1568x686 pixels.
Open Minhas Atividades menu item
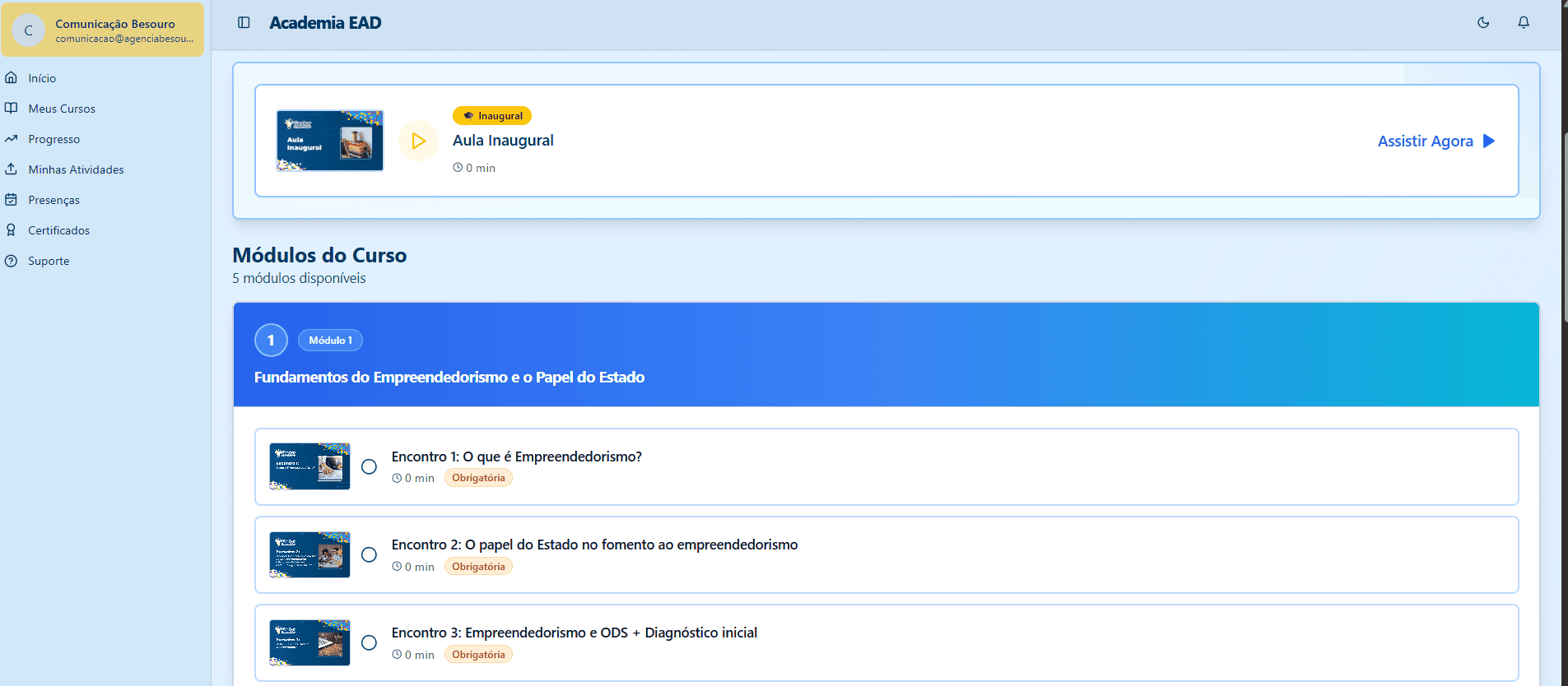76,169
